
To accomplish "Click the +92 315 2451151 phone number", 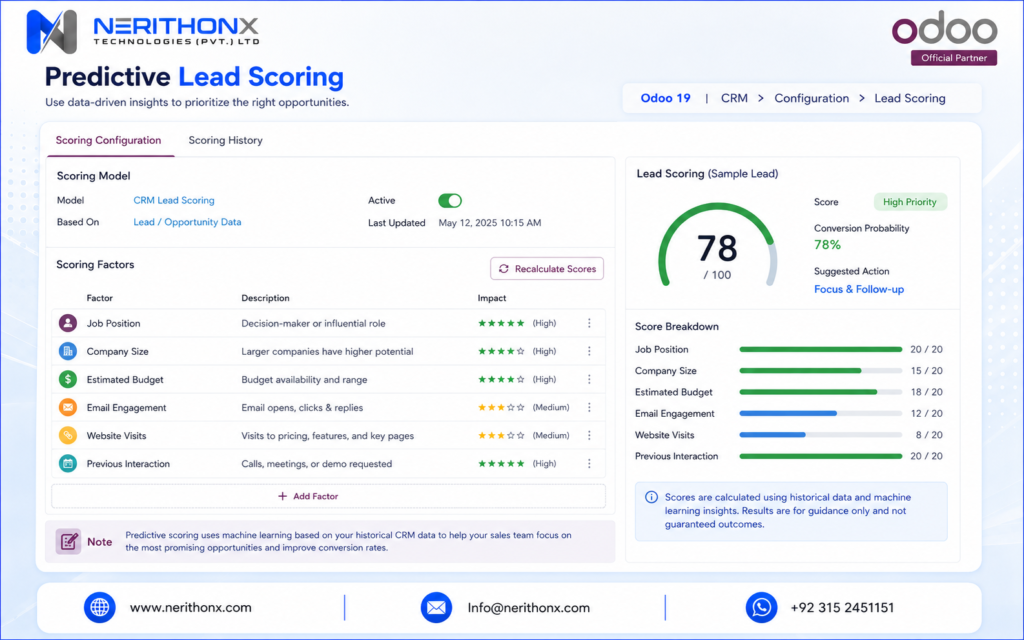I will 842,607.
